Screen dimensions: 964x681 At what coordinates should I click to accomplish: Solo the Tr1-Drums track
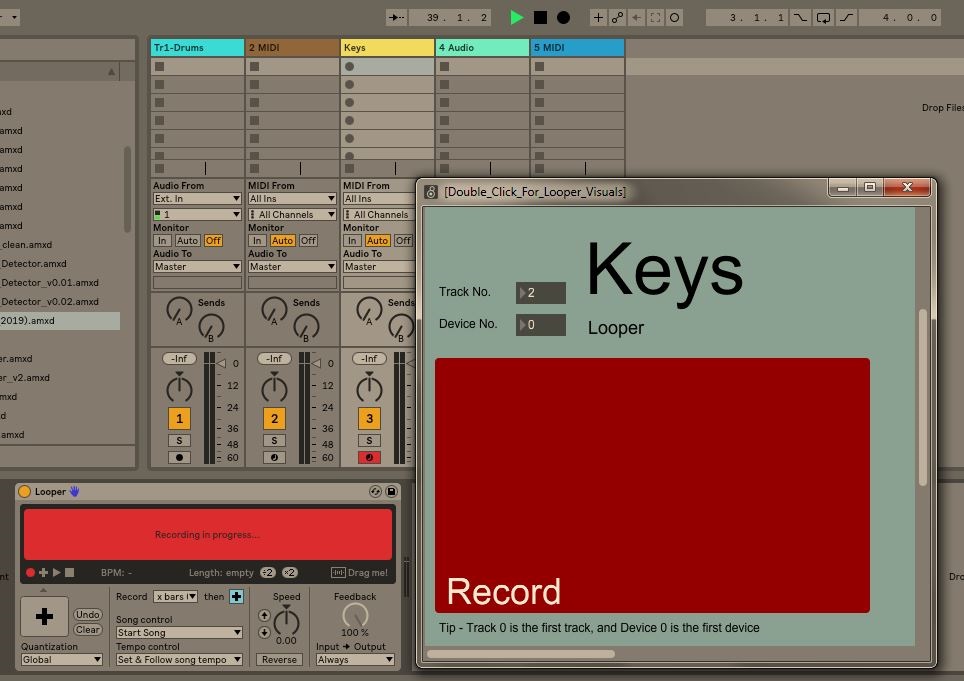(x=179, y=441)
